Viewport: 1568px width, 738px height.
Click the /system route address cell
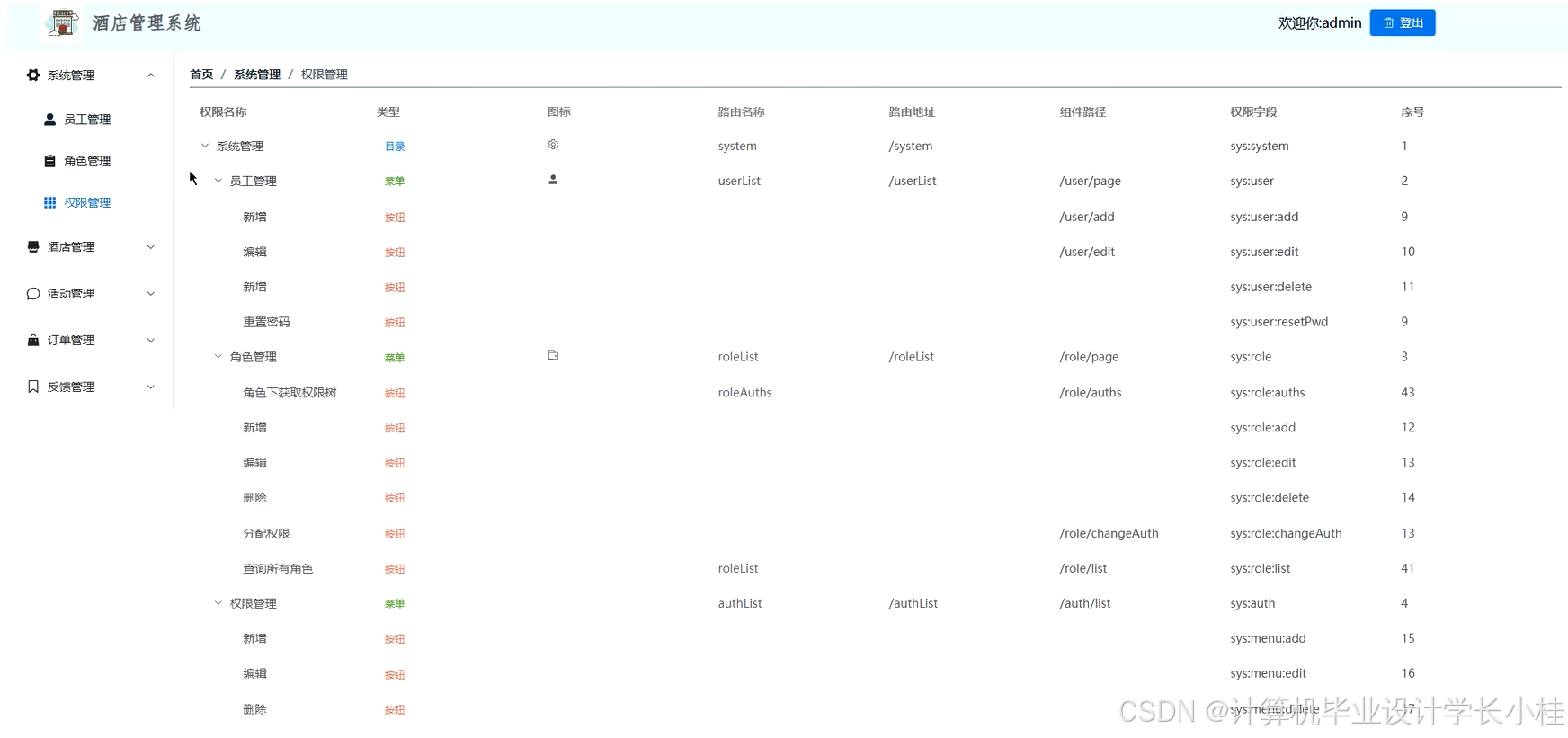911,146
